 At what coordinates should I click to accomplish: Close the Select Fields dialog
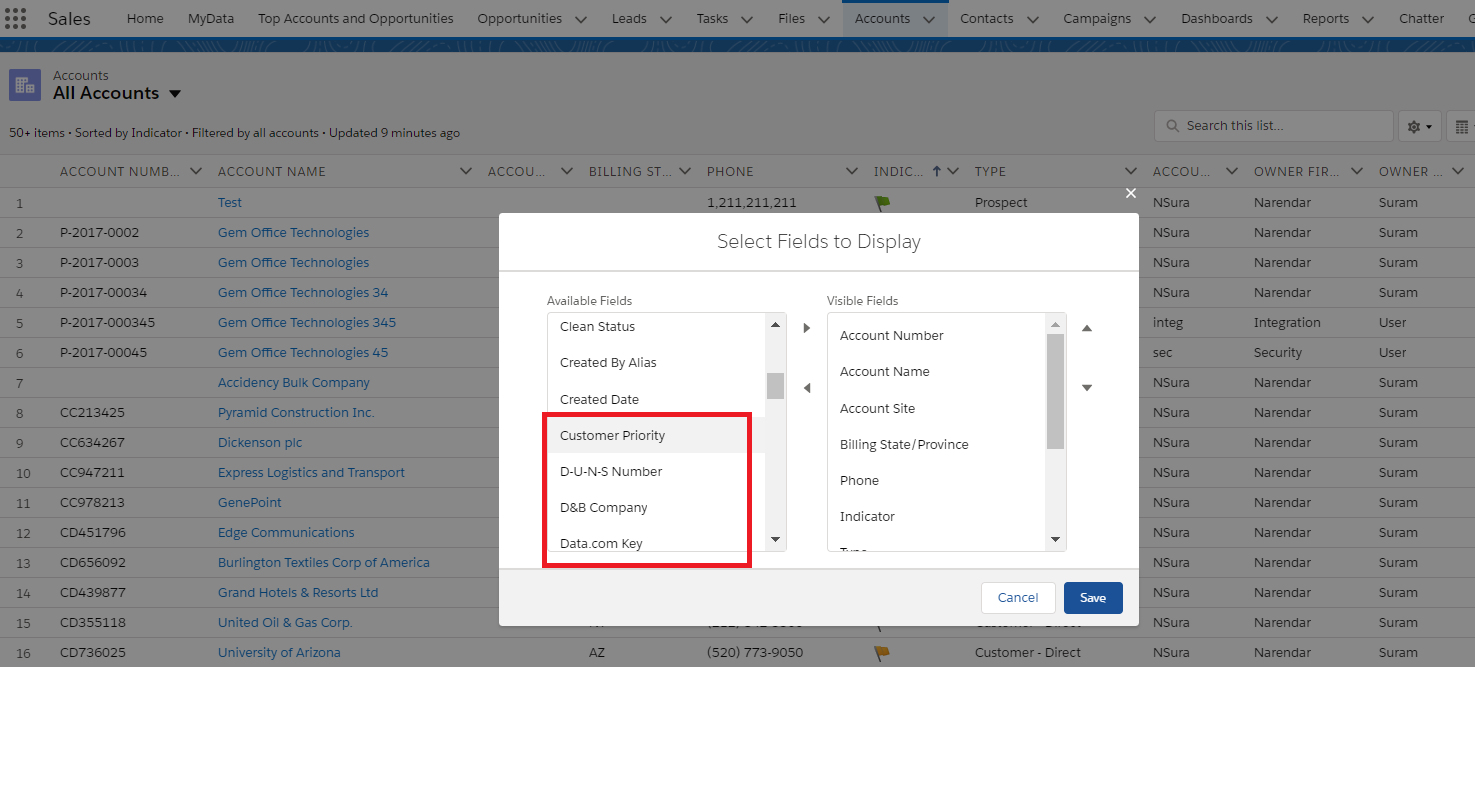1131,193
